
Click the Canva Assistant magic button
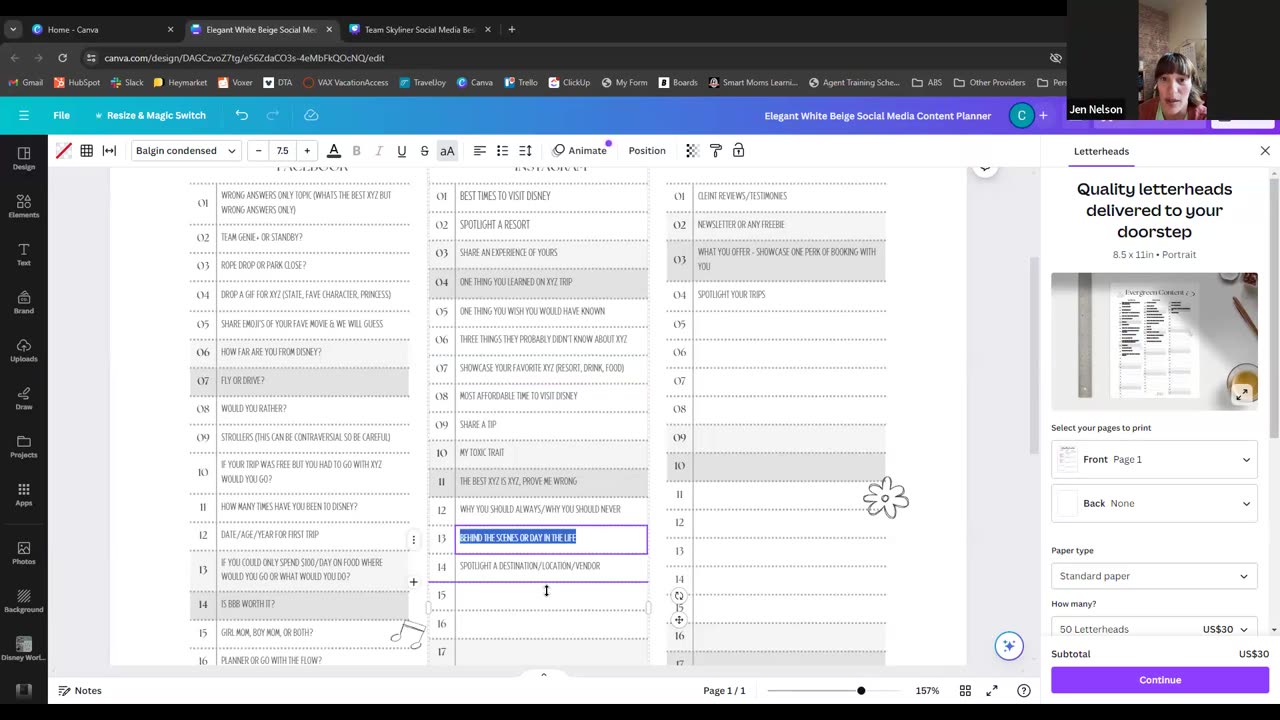pyautogui.click(x=1009, y=646)
